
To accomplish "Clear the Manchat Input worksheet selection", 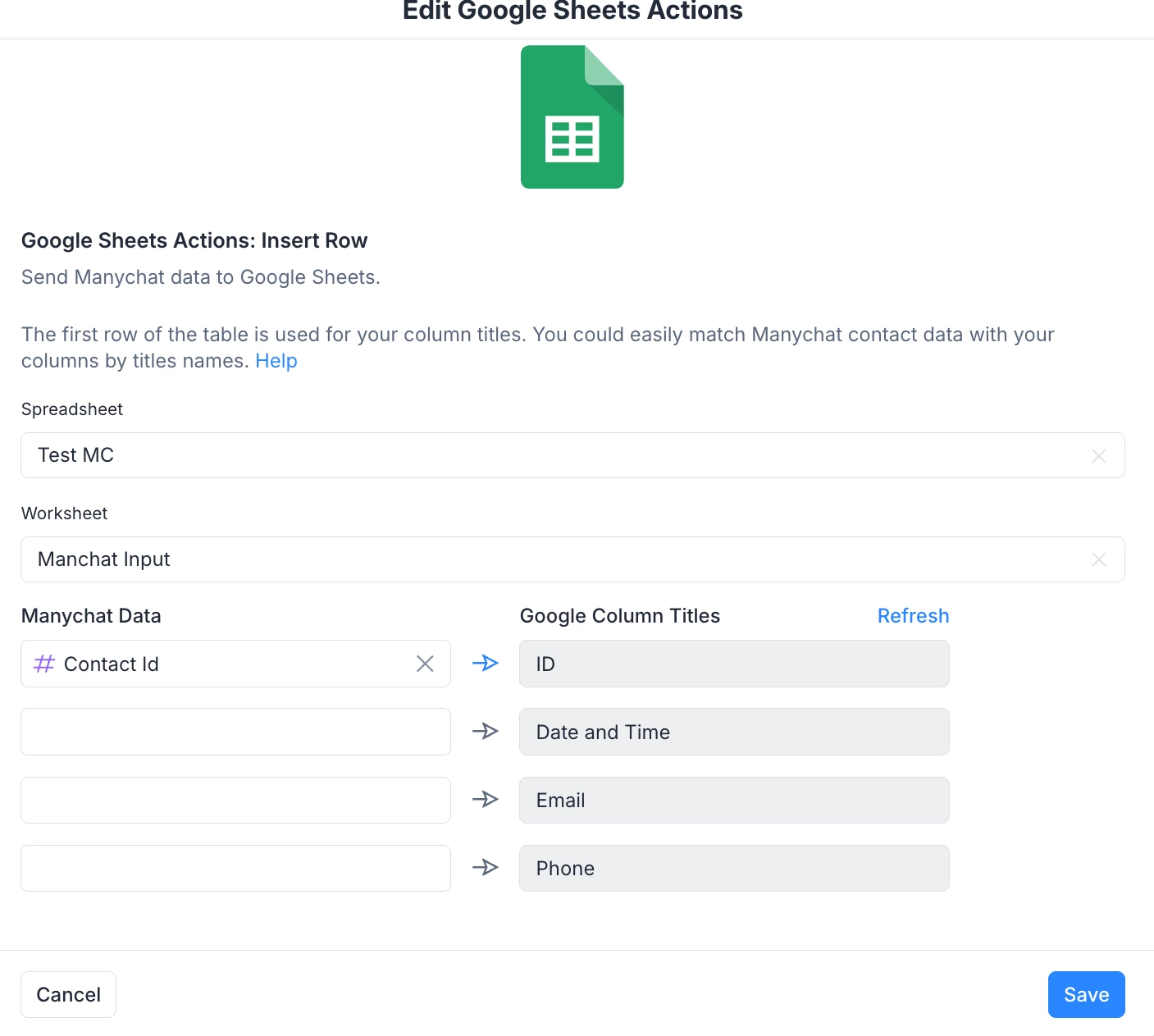I will [1099, 560].
